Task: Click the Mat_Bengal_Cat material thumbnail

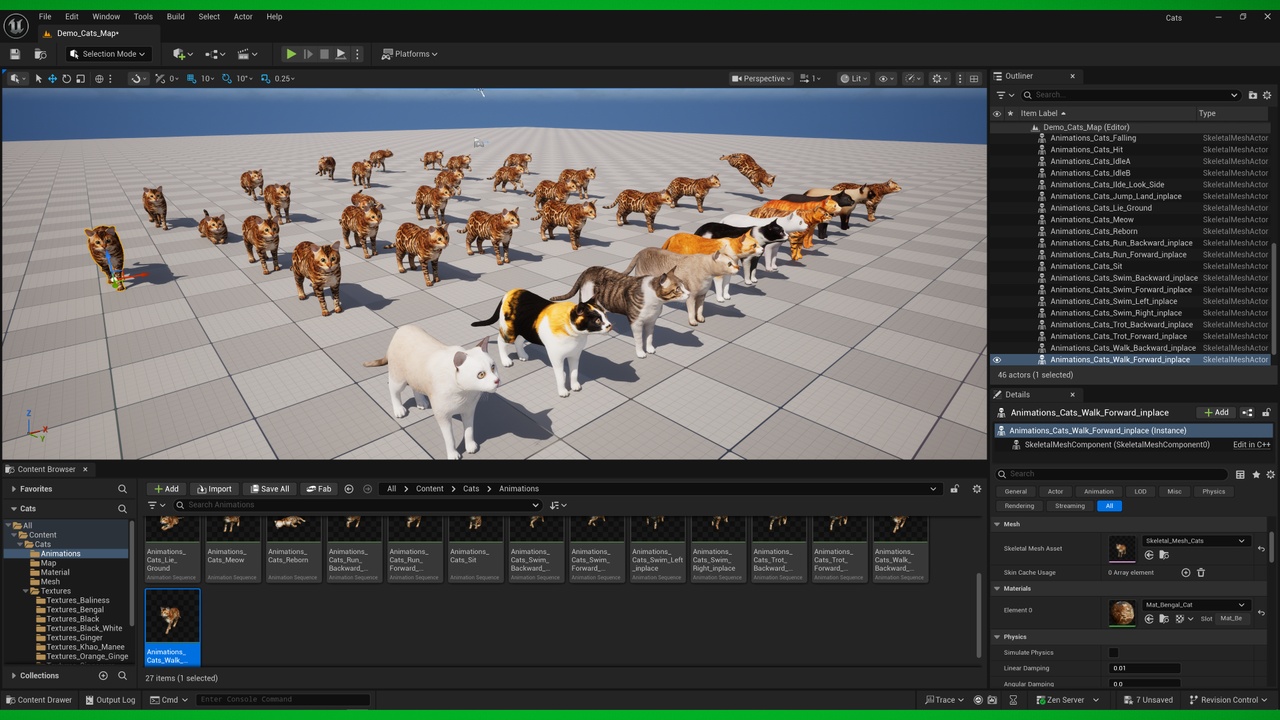Action: coord(1122,613)
